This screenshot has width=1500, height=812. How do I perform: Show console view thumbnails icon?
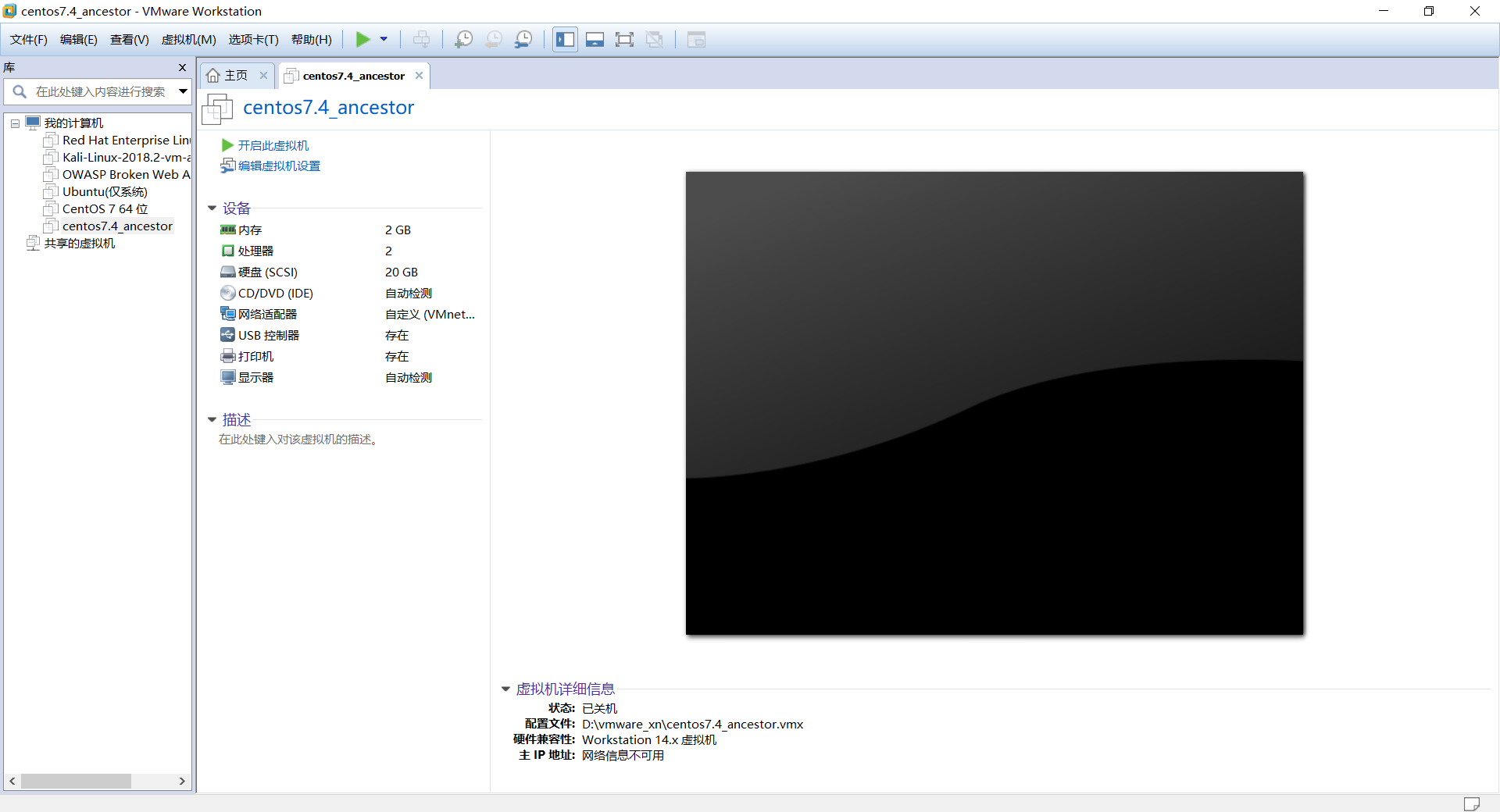tap(595, 39)
